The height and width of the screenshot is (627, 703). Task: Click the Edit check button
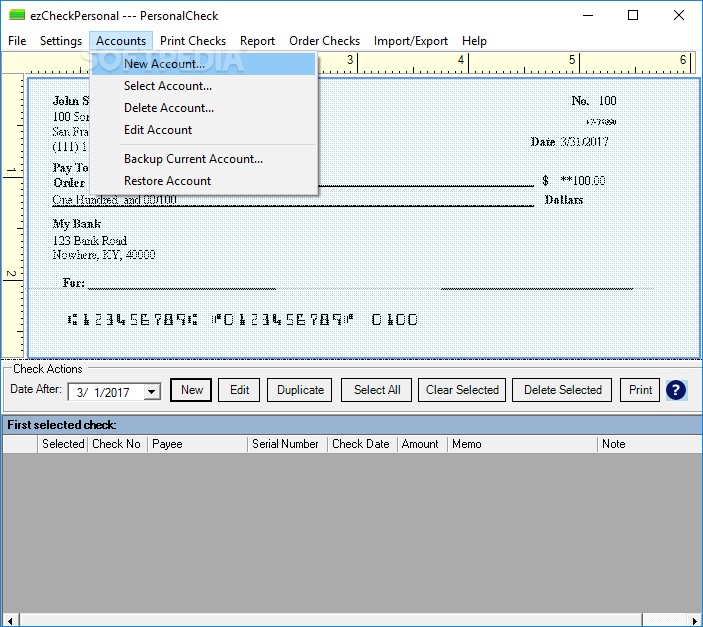coord(239,390)
